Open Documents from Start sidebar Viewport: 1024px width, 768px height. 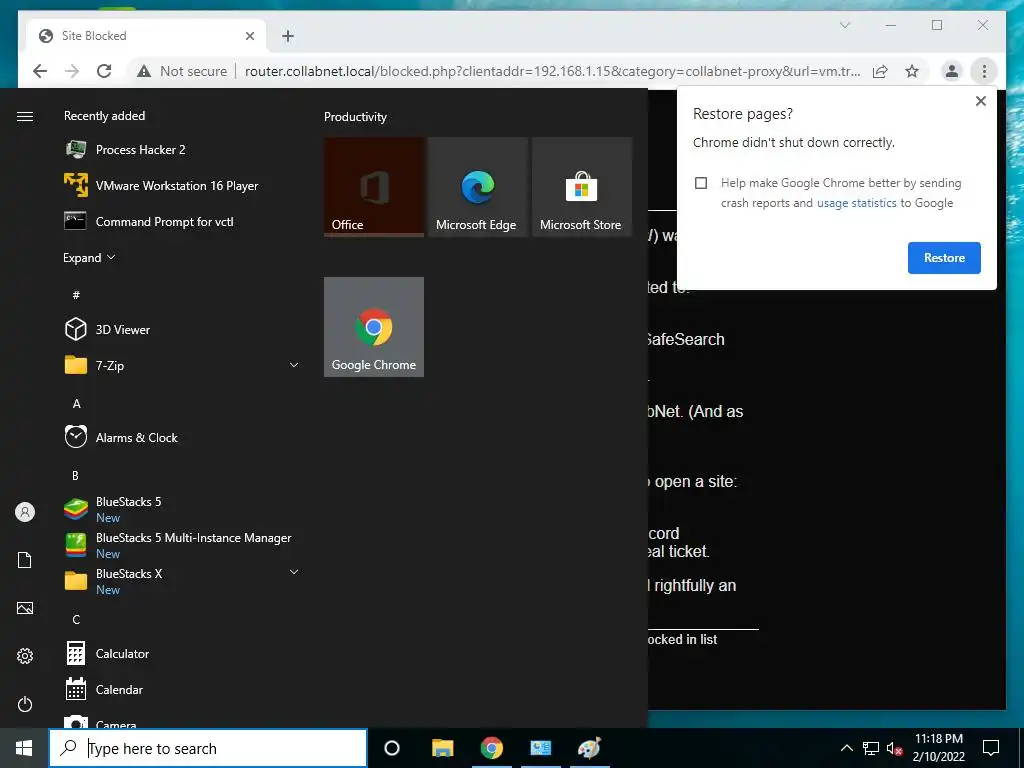(25, 560)
